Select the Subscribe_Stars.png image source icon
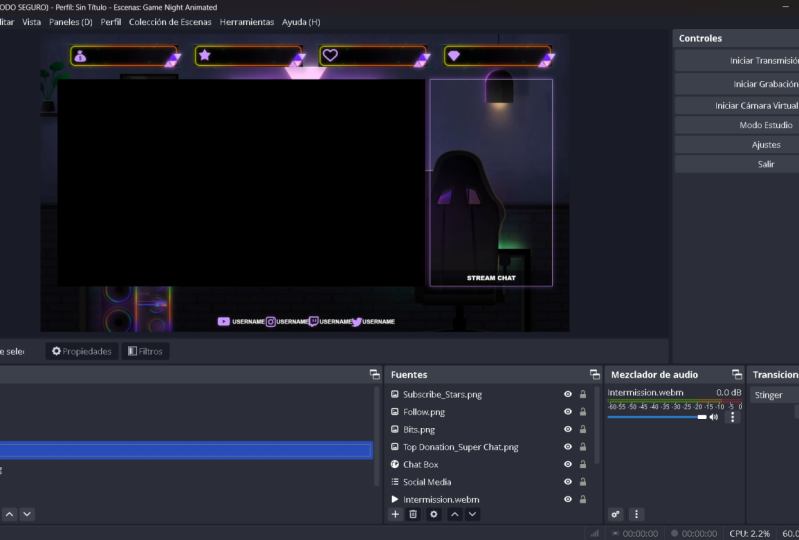 click(394, 394)
